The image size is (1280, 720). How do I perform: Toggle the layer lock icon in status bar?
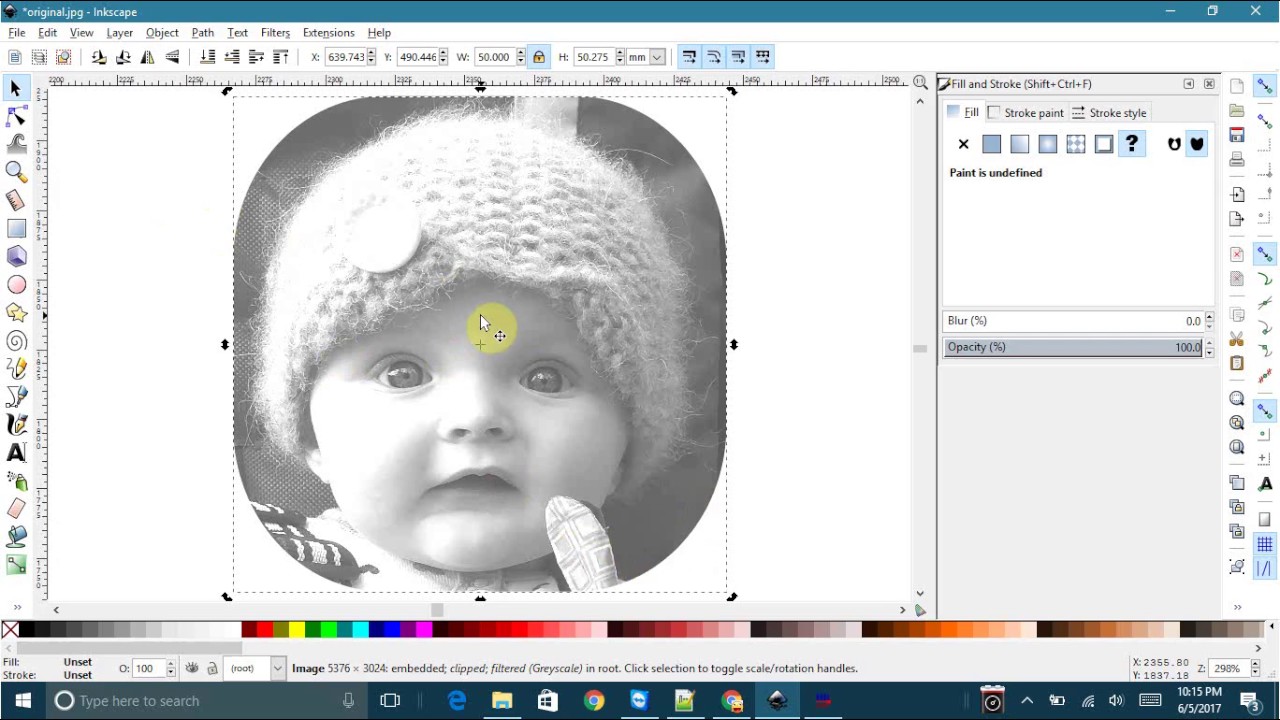pyautogui.click(x=212, y=668)
